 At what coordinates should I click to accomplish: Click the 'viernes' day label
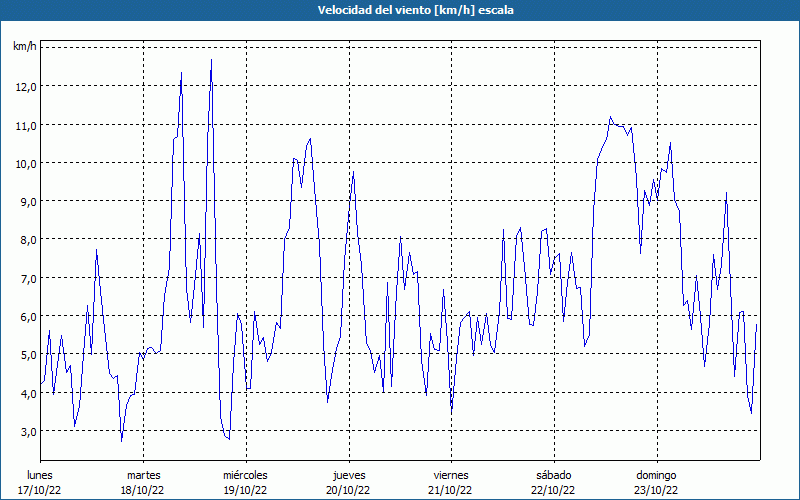click(451, 475)
